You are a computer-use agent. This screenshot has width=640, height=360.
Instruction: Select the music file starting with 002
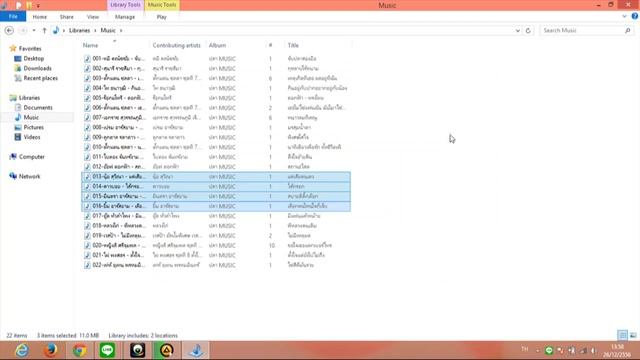pos(216,69)
